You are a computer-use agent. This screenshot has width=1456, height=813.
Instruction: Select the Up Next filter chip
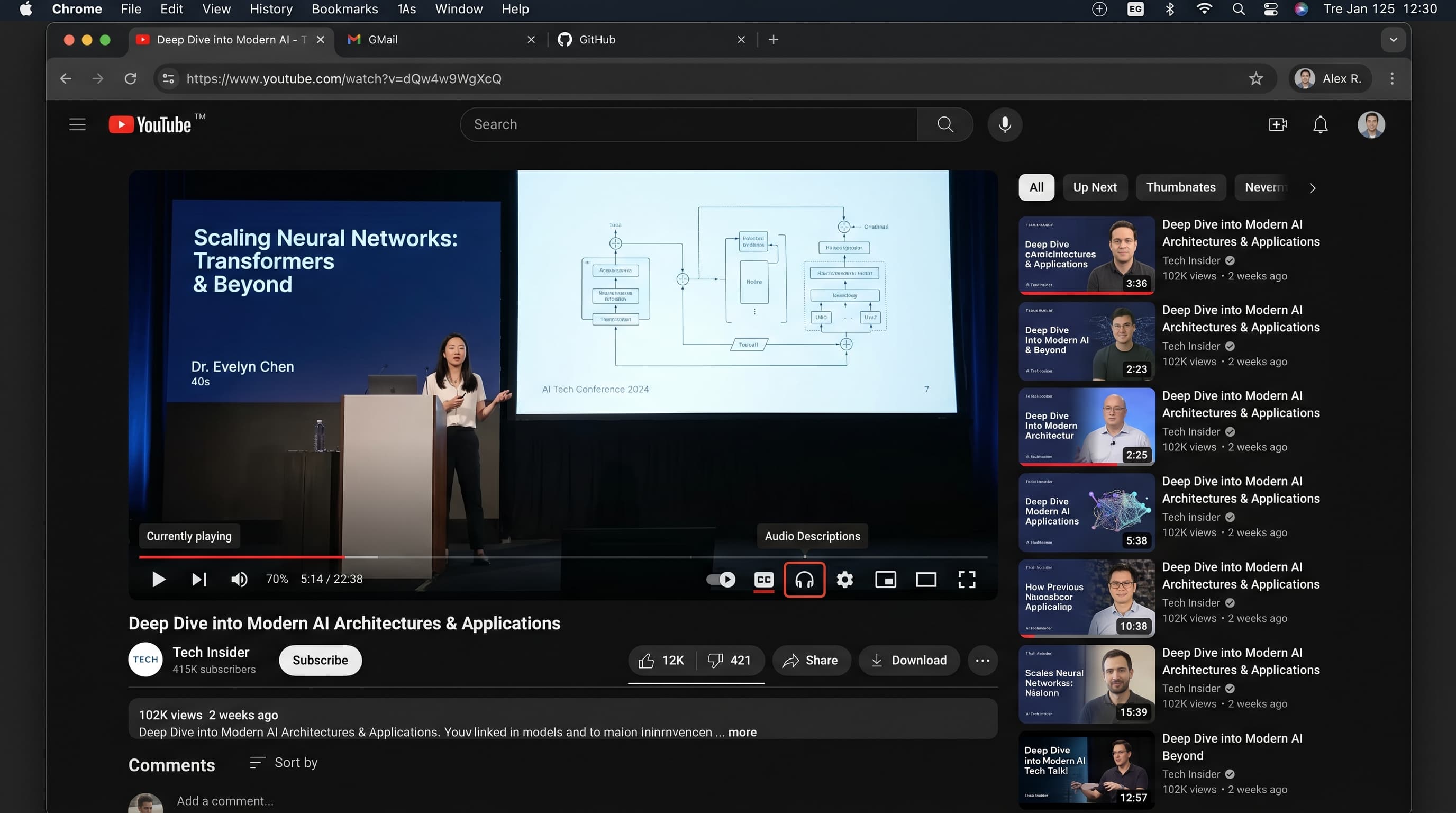pos(1094,187)
